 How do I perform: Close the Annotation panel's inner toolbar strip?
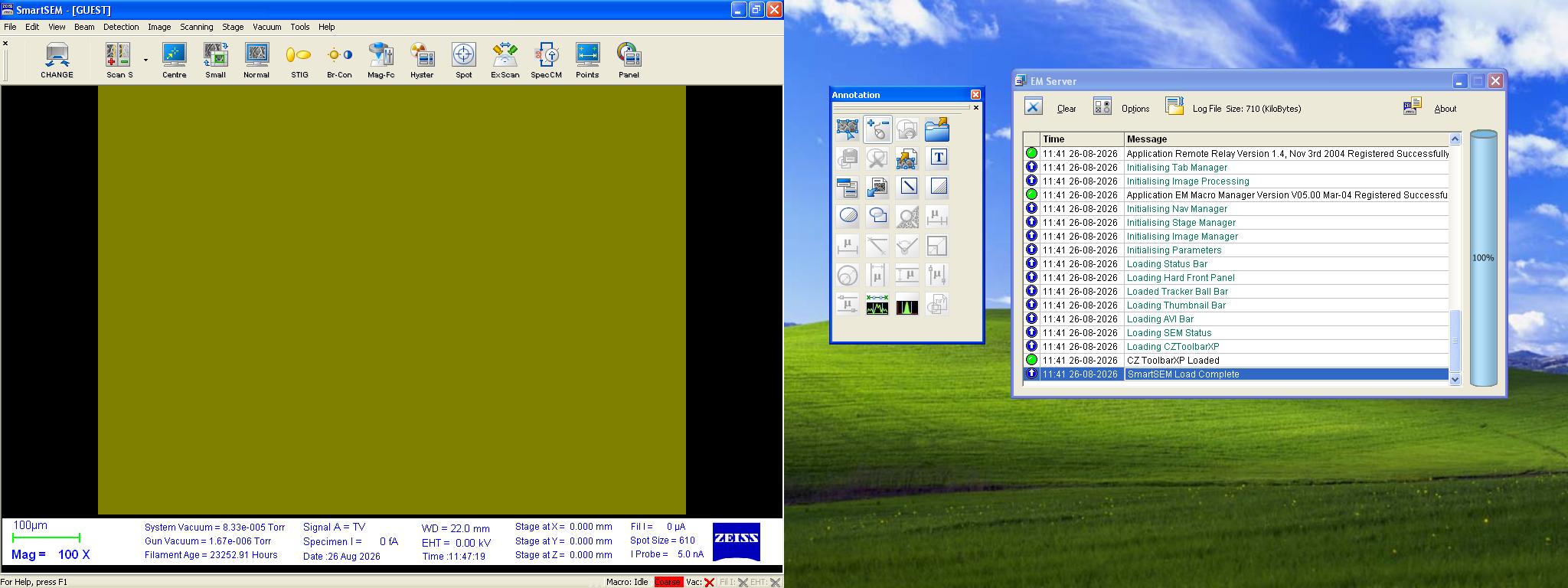click(x=975, y=108)
